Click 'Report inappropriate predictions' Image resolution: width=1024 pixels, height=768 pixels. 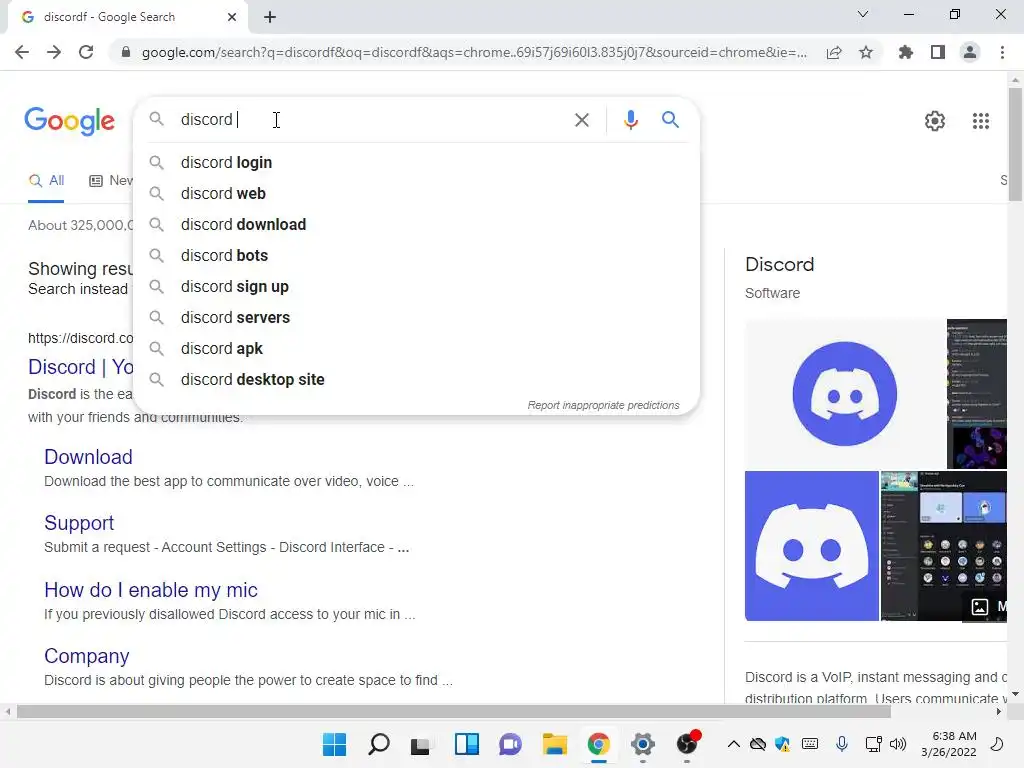pyautogui.click(x=603, y=406)
